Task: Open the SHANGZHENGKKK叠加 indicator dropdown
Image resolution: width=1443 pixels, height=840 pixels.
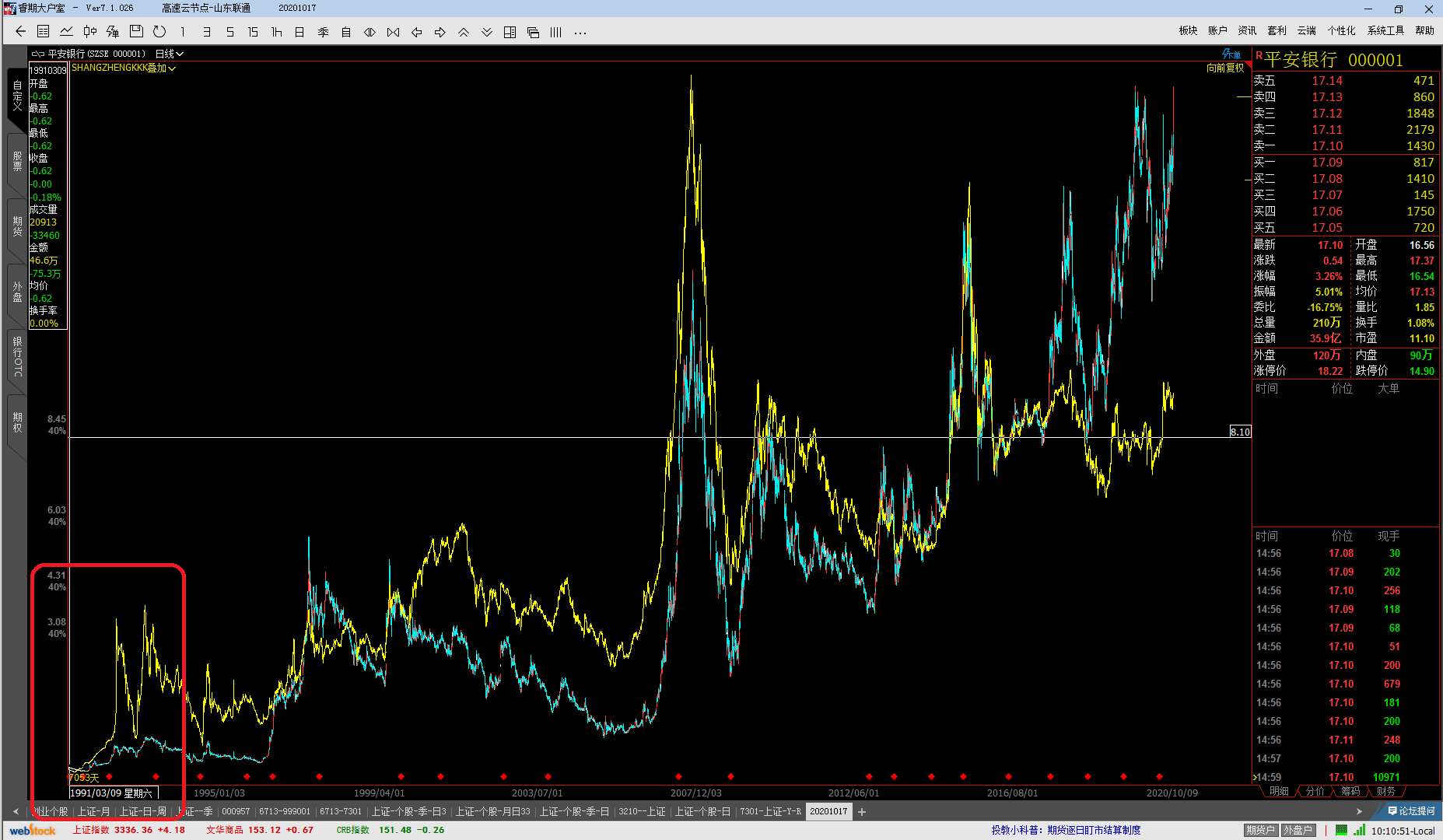Action: [124, 68]
